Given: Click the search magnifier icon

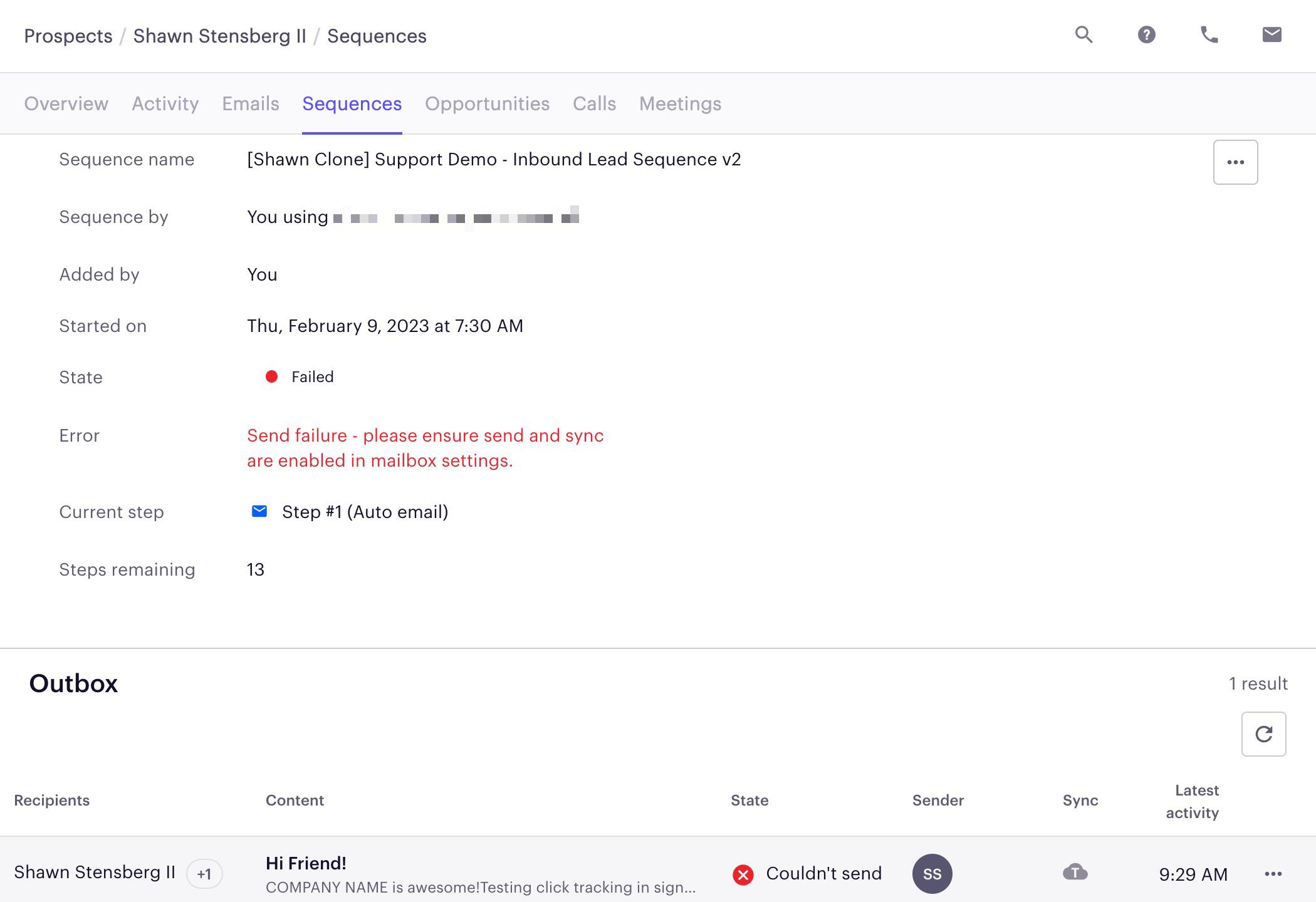Looking at the screenshot, I should tap(1084, 34).
